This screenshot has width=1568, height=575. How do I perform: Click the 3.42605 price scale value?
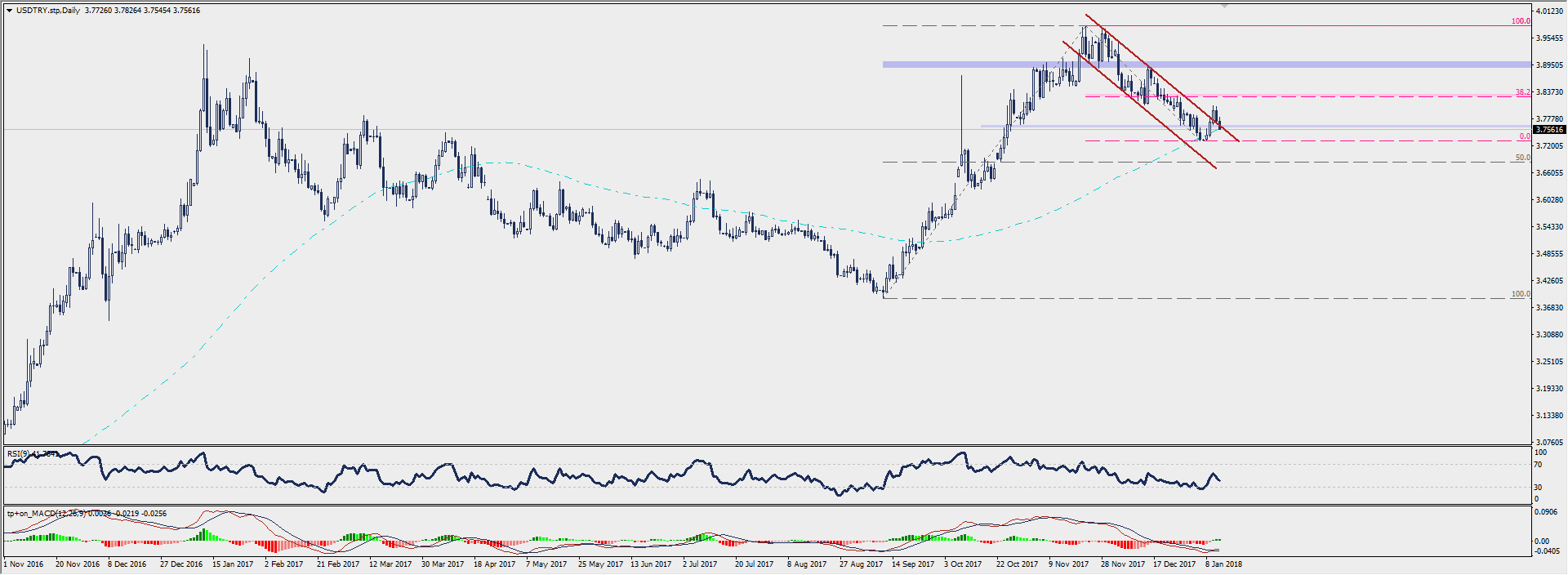(1549, 281)
